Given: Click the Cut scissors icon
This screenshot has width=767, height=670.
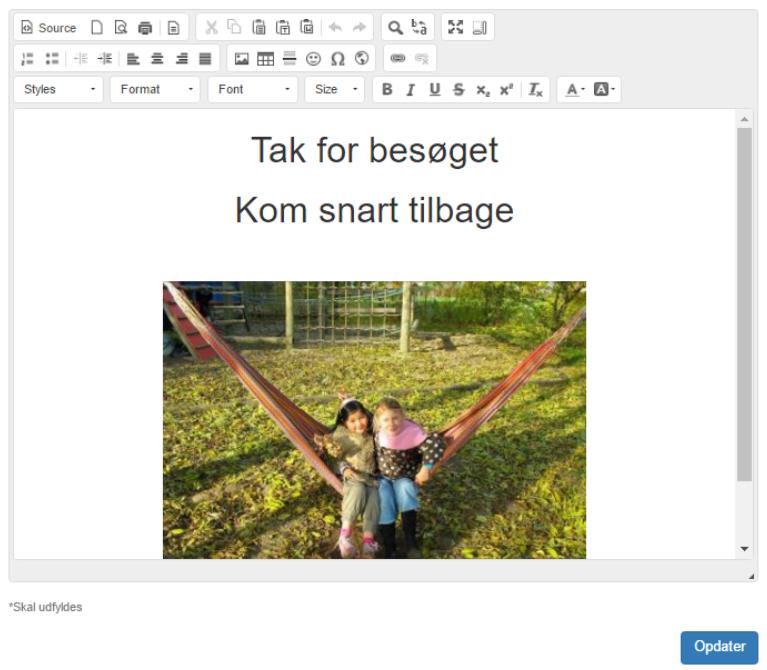Looking at the screenshot, I should click(211, 27).
